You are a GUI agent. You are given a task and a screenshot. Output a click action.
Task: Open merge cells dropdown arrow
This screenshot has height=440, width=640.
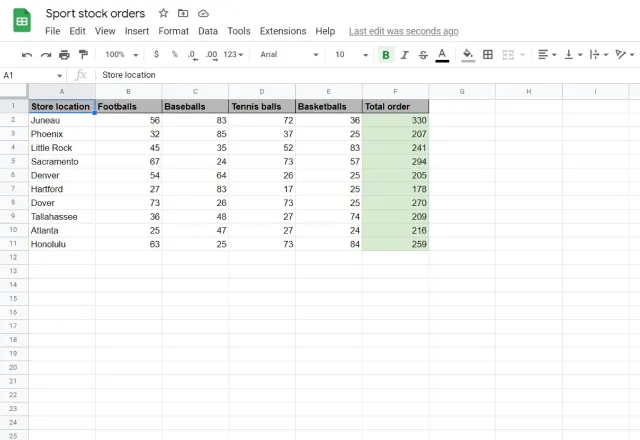tap(523, 55)
